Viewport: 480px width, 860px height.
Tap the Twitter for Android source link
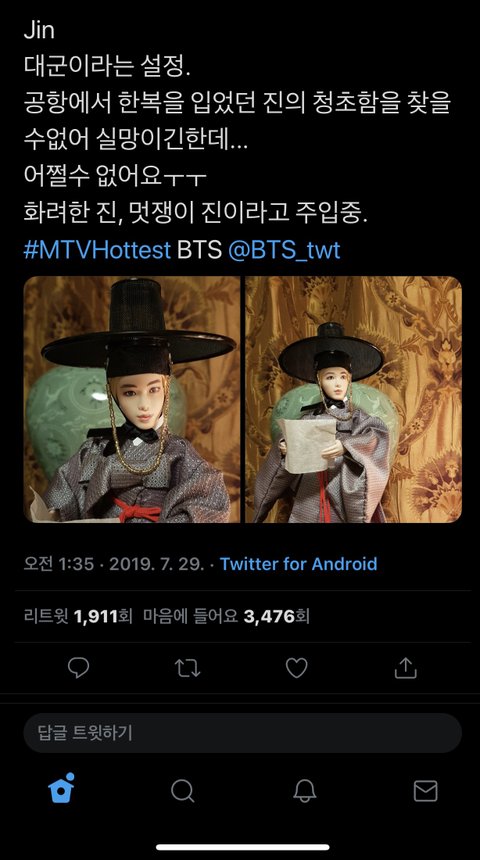[x=298, y=564]
